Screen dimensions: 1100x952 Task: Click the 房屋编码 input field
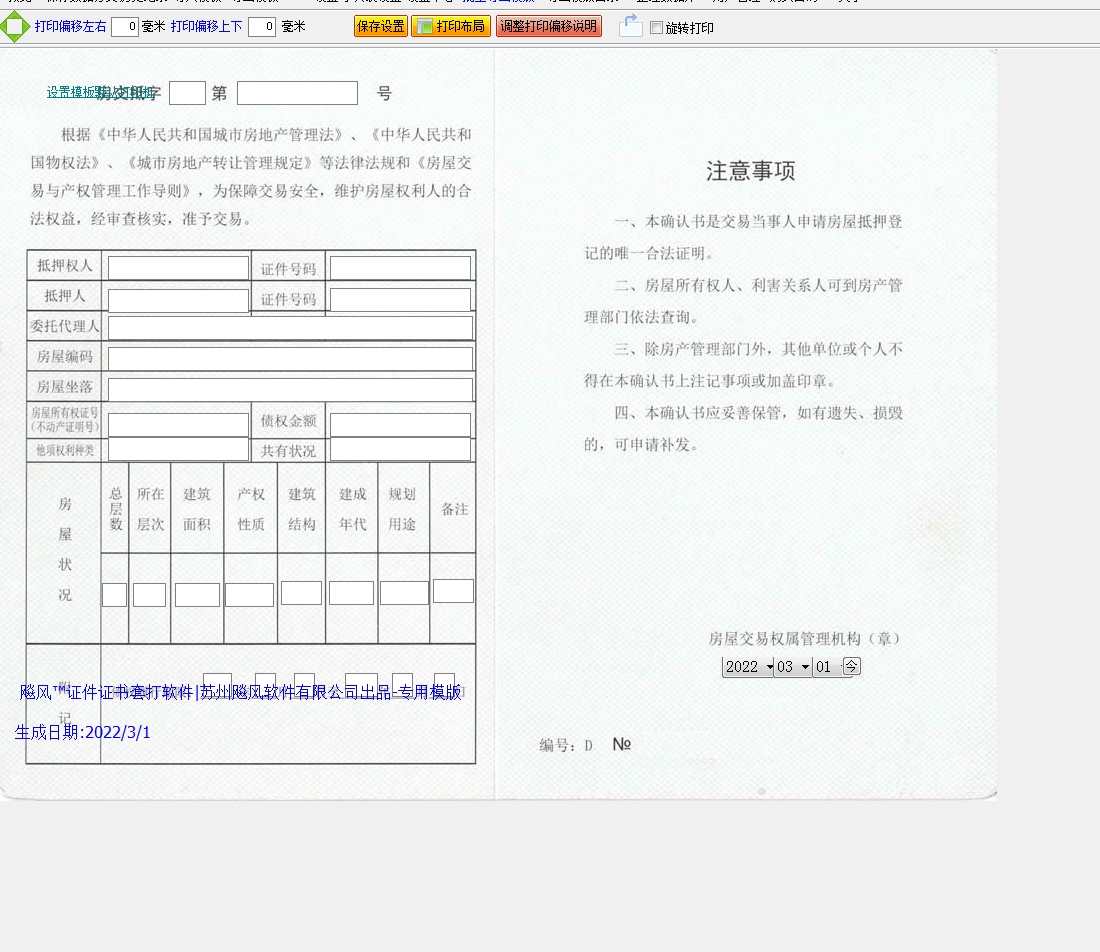tap(290, 359)
